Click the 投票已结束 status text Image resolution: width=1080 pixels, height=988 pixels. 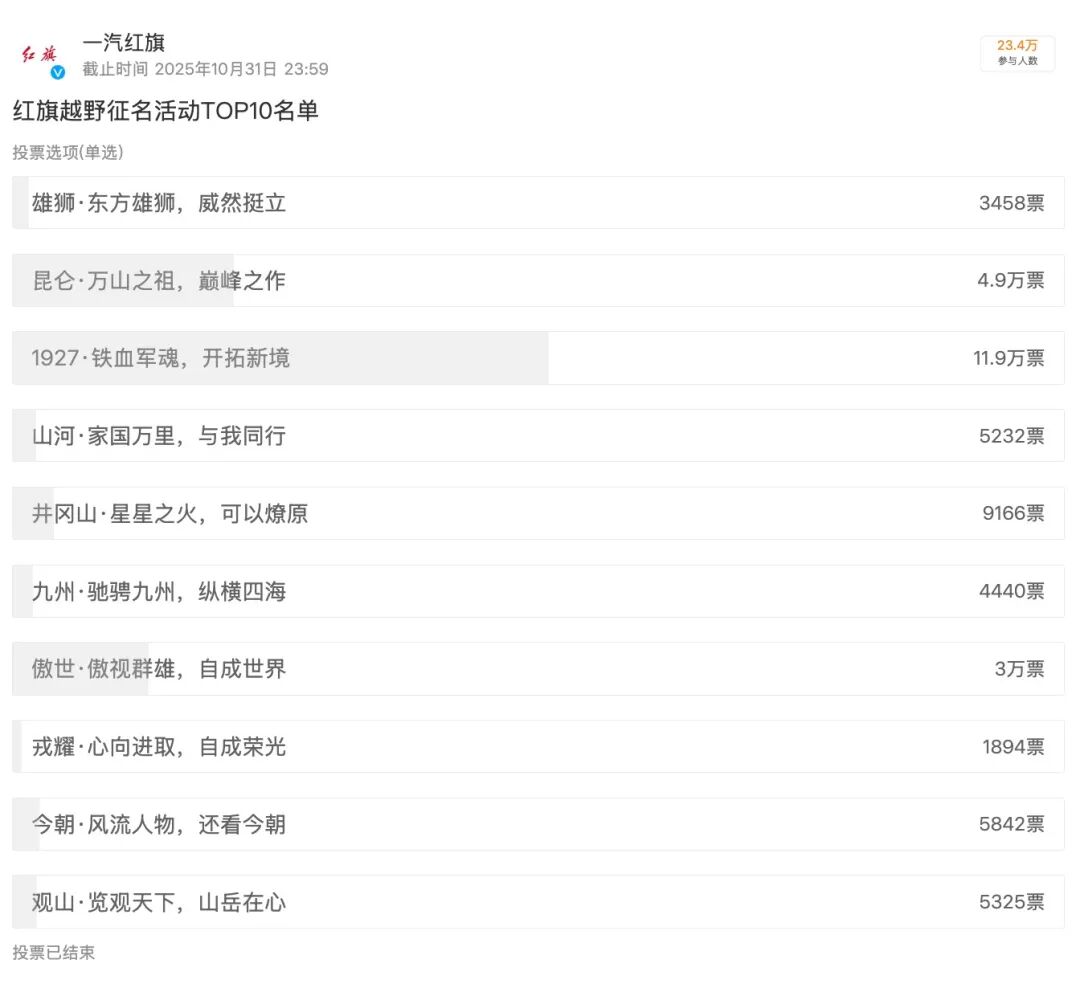point(54,952)
